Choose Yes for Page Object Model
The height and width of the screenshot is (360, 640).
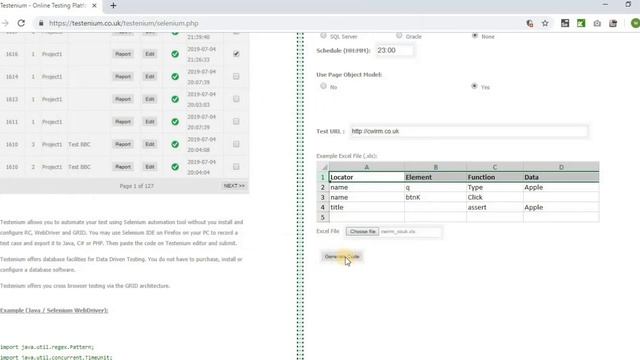click(x=474, y=86)
